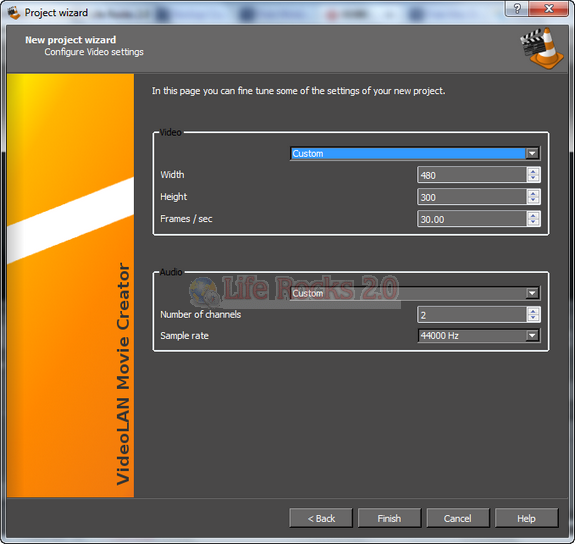
Task: Close the Project wizard window
Action: click(x=549, y=9)
